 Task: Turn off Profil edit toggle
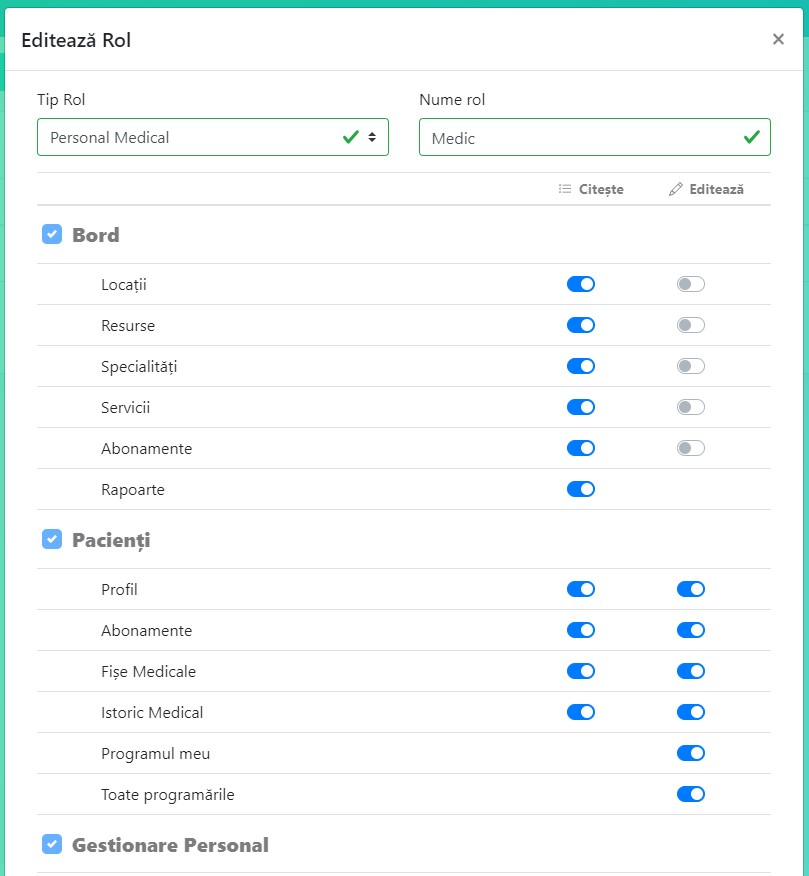[691, 589]
